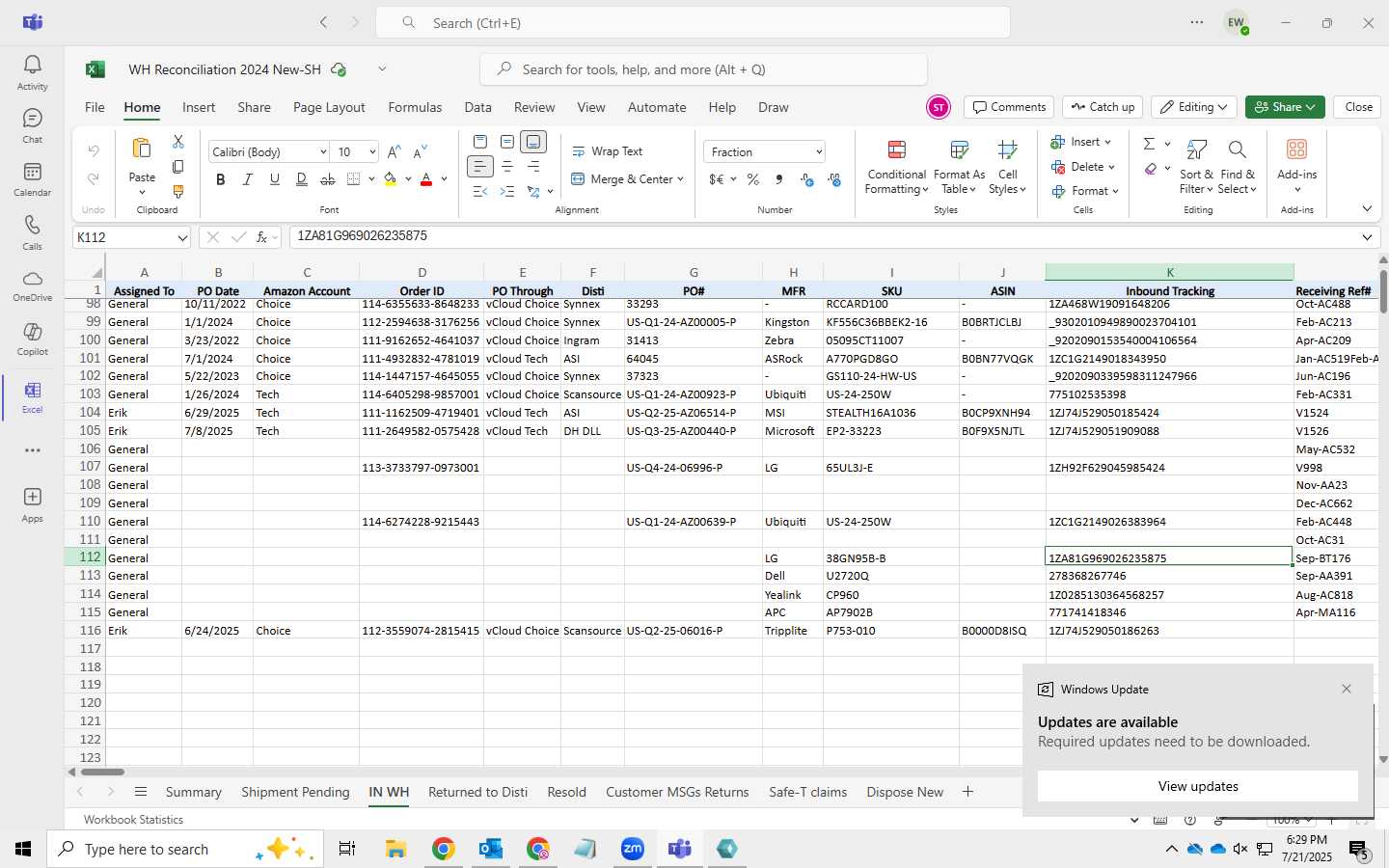Open the Formulas ribbon tab
This screenshot has width=1389, height=868.
click(415, 107)
